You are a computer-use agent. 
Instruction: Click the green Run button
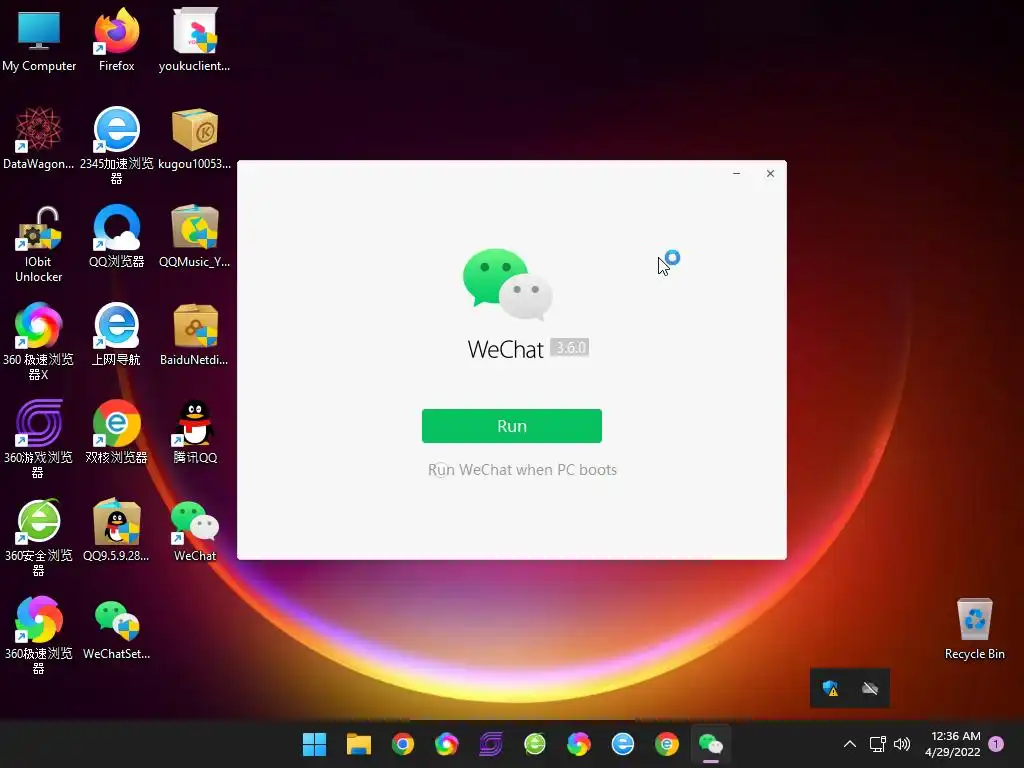pyautogui.click(x=511, y=426)
